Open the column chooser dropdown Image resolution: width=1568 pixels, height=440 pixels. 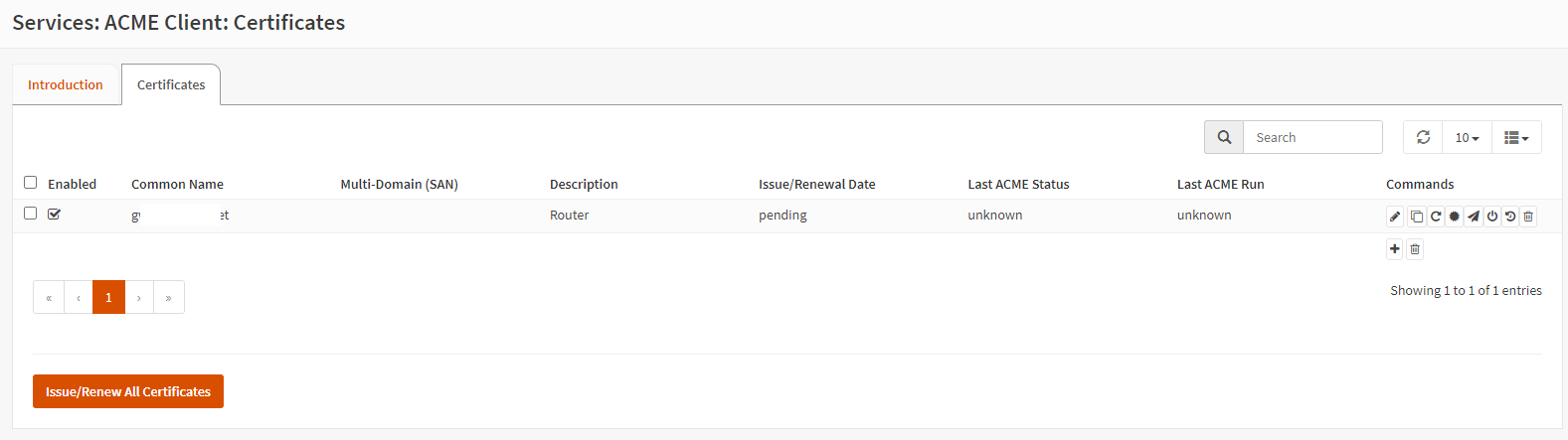pos(1516,137)
